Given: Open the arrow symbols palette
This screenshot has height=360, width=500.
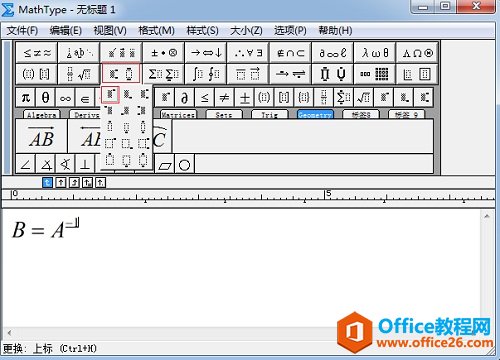Looking at the screenshot, I should point(206,53).
